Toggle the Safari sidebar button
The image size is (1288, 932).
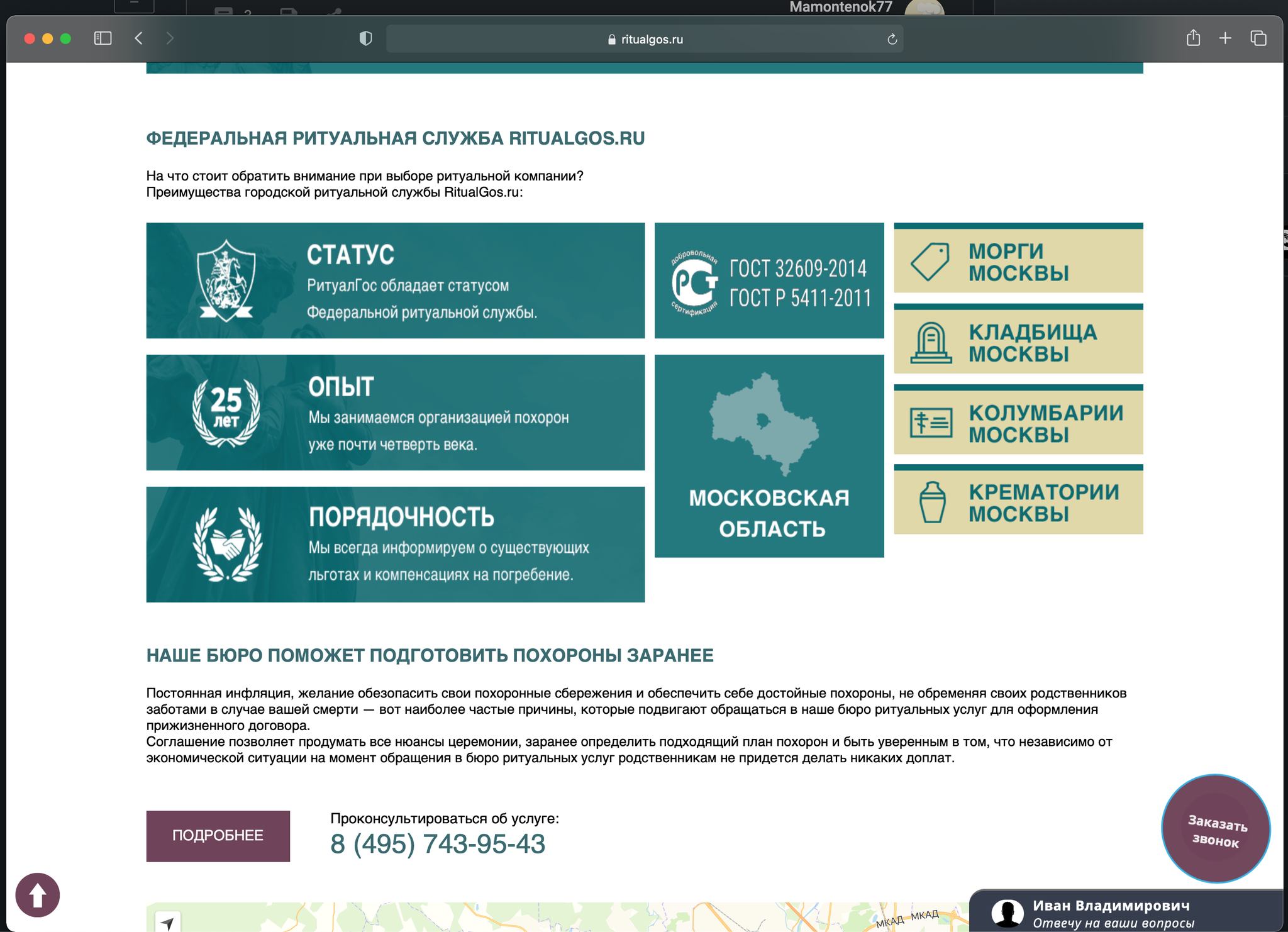103,38
